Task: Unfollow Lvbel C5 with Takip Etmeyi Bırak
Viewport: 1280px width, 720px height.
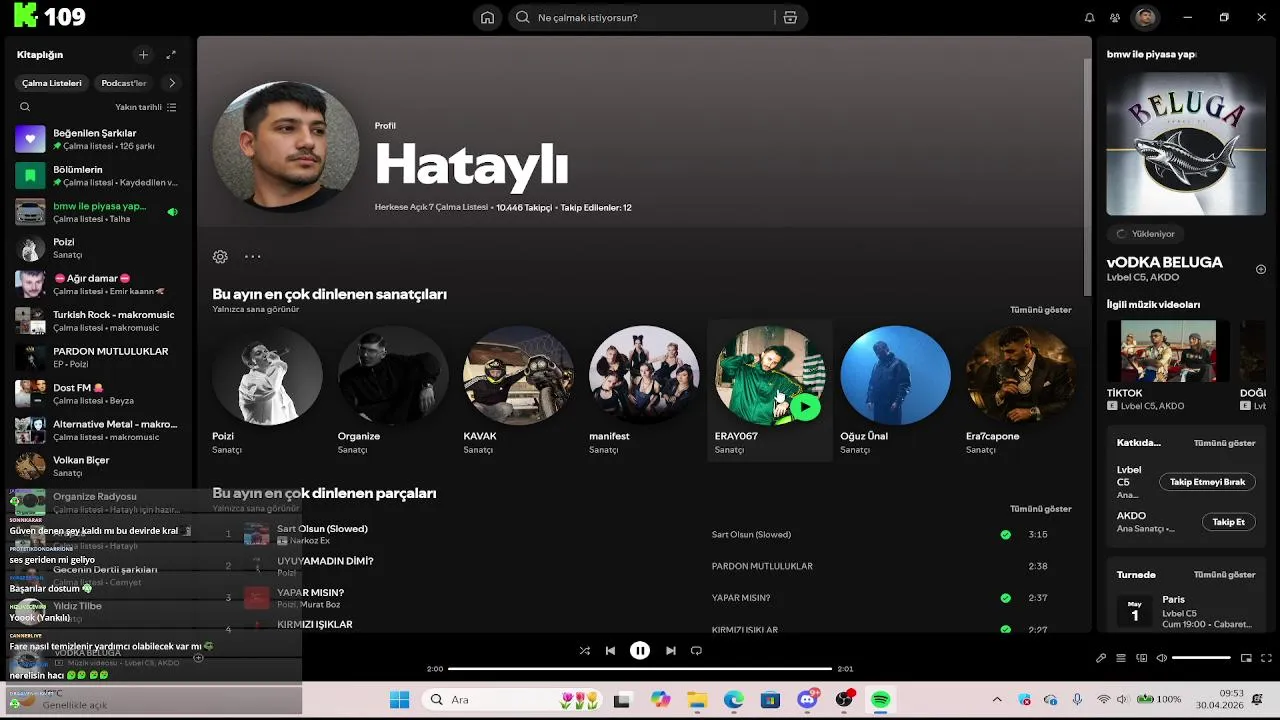Action: point(1207,482)
